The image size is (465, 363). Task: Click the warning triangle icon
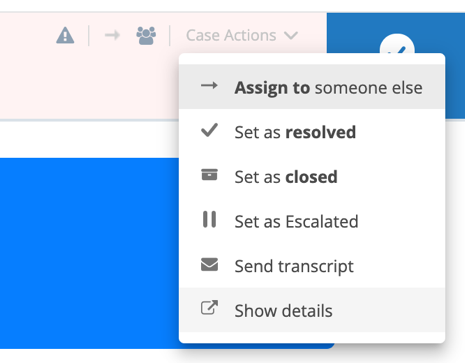65,35
